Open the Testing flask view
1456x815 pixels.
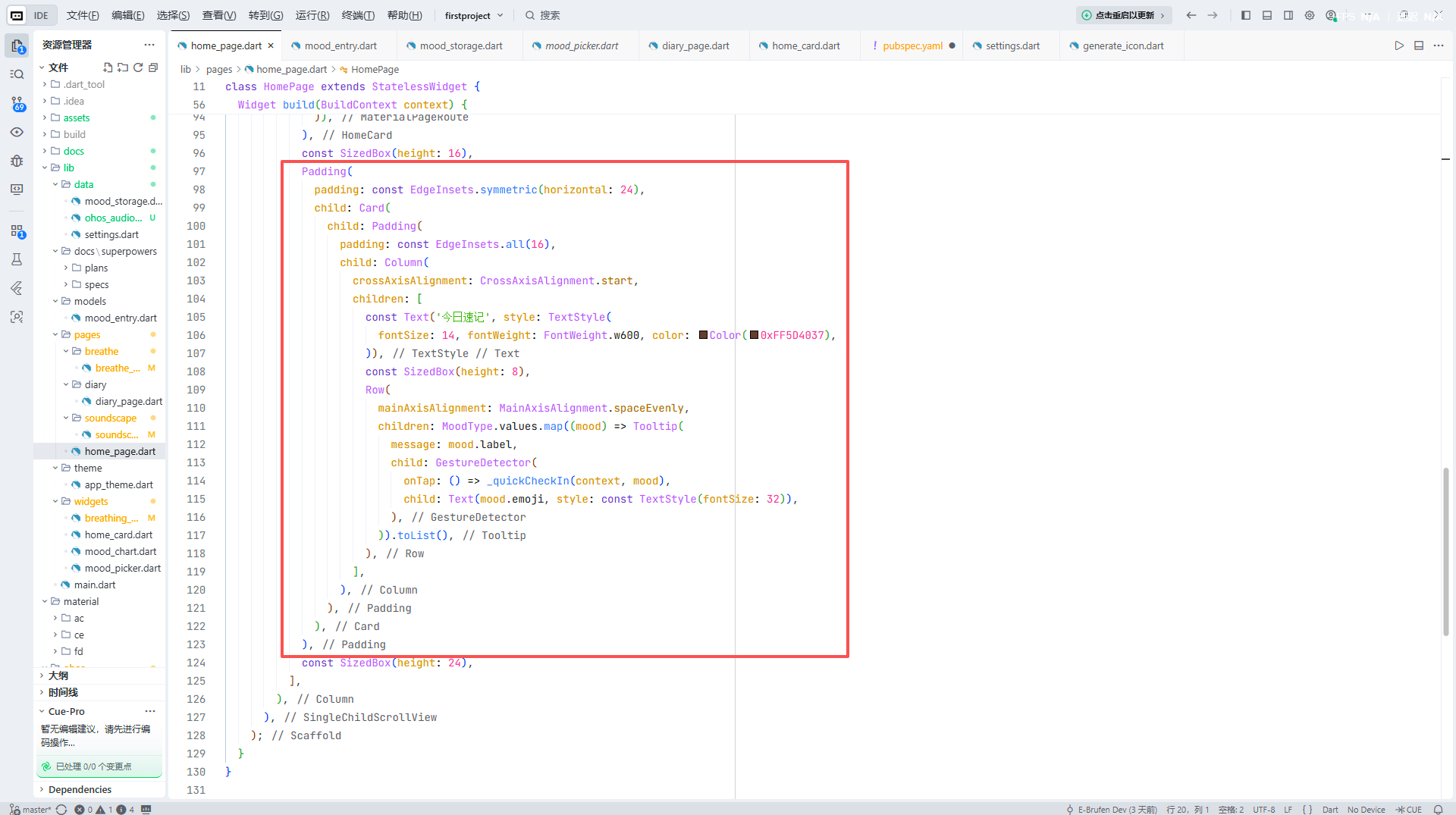pos(17,259)
